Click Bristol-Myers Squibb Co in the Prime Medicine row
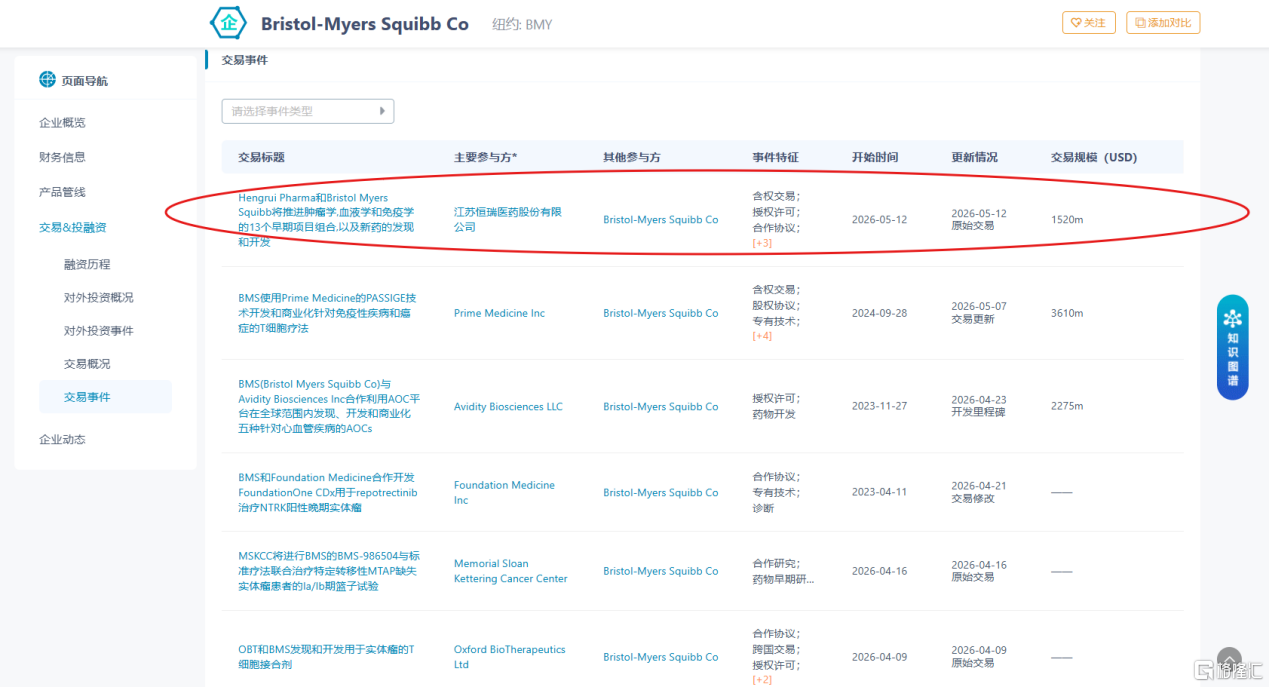1269x687 pixels. click(x=660, y=313)
